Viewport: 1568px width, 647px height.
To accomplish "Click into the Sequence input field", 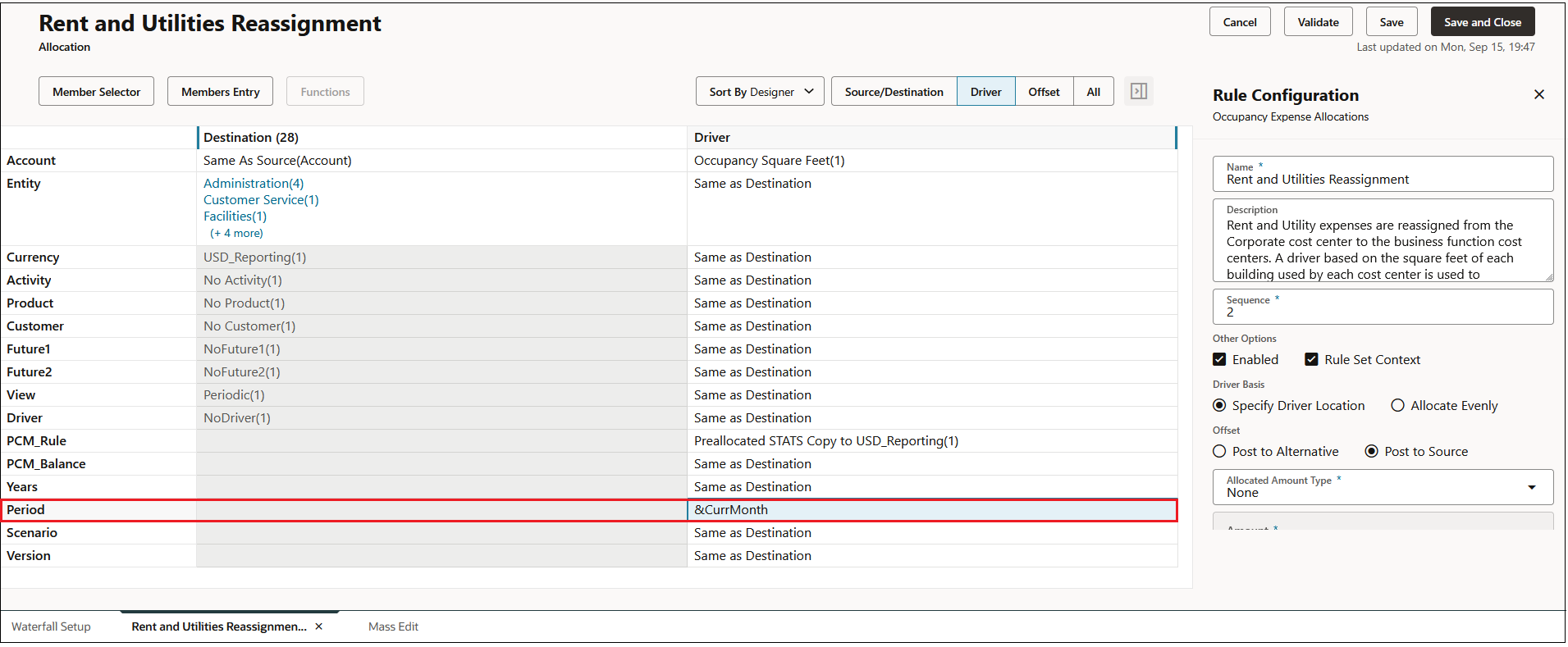I will click(x=1383, y=307).
